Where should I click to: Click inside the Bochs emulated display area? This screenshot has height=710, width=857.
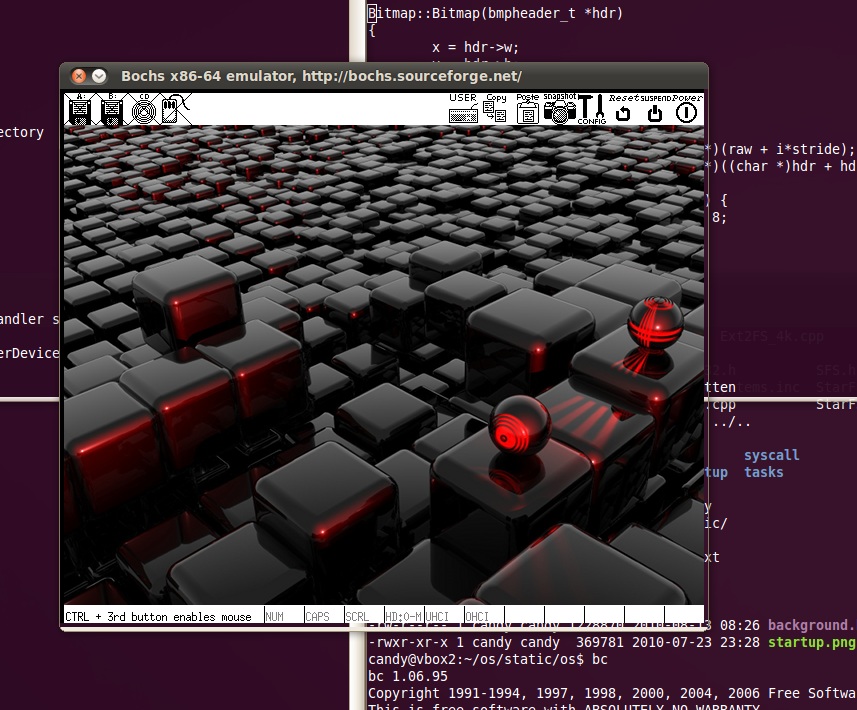click(x=384, y=365)
